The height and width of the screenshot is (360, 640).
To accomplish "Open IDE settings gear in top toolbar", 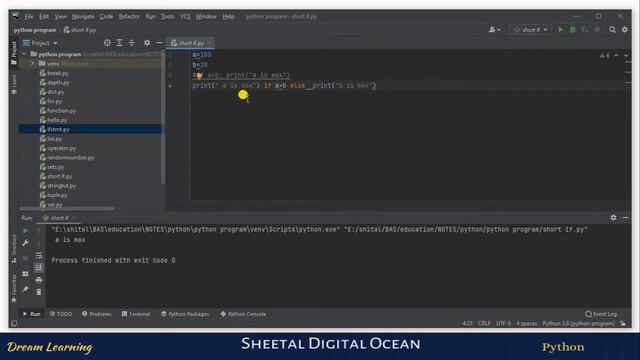I will point(624,30).
